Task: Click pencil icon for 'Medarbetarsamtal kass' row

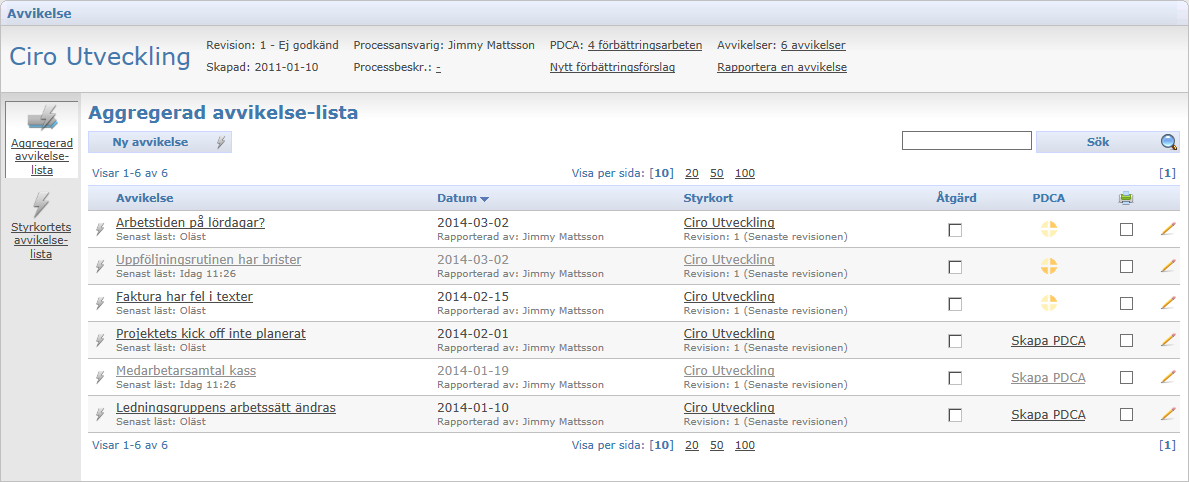Action: click(1168, 377)
